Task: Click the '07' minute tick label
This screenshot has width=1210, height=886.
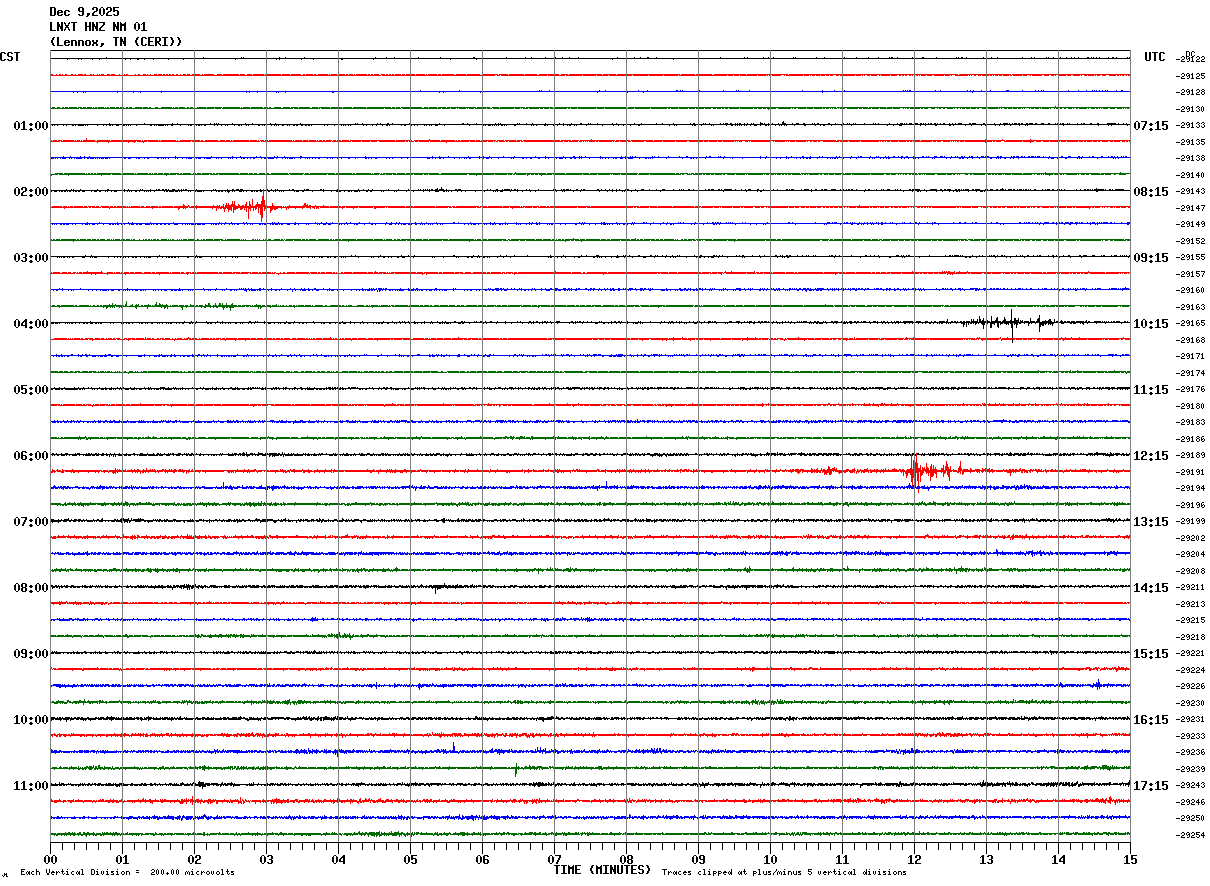Action: tap(554, 859)
